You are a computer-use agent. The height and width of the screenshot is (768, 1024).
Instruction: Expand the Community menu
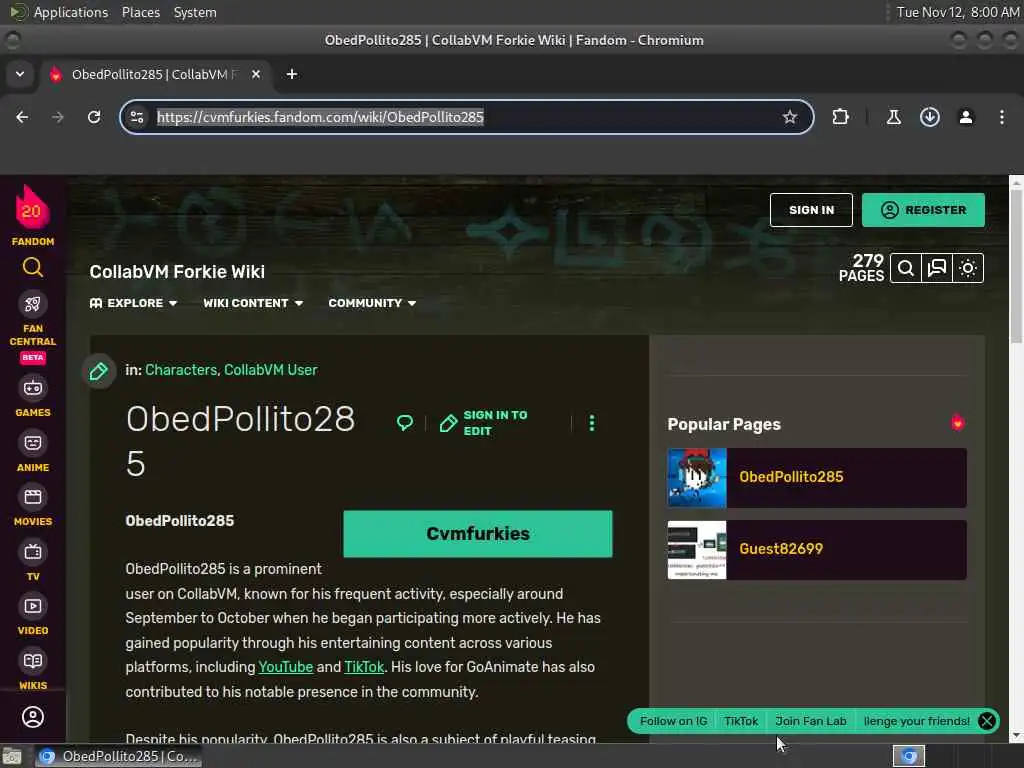pos(372,303)
